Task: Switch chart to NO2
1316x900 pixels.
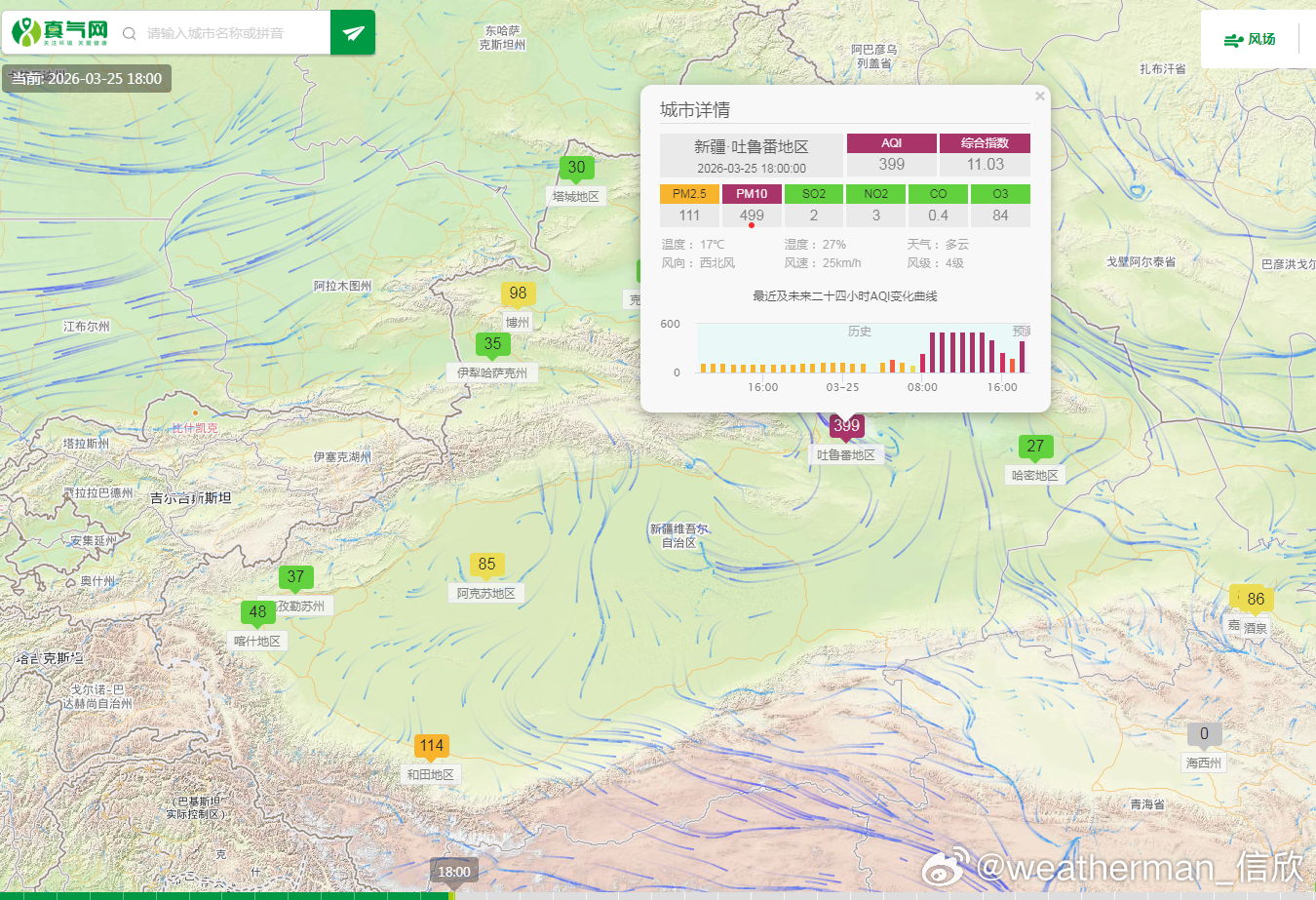Action: pyautogui.click(x=876, y=194)
